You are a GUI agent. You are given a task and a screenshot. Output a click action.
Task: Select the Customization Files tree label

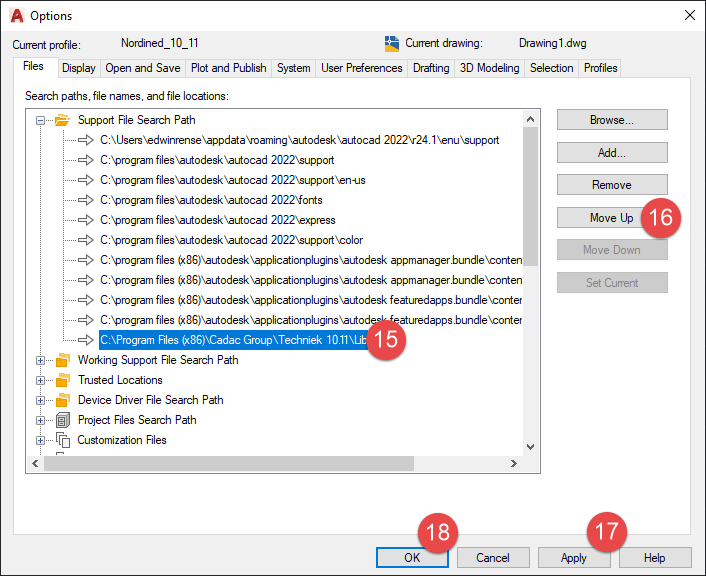[122, 440]
